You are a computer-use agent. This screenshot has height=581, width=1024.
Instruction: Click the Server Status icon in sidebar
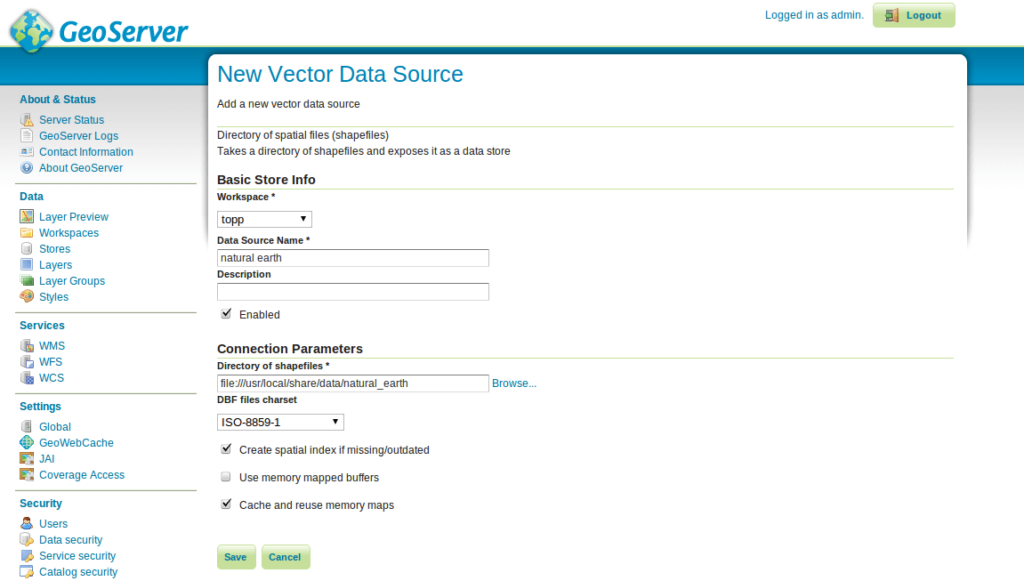pos(27,120)
